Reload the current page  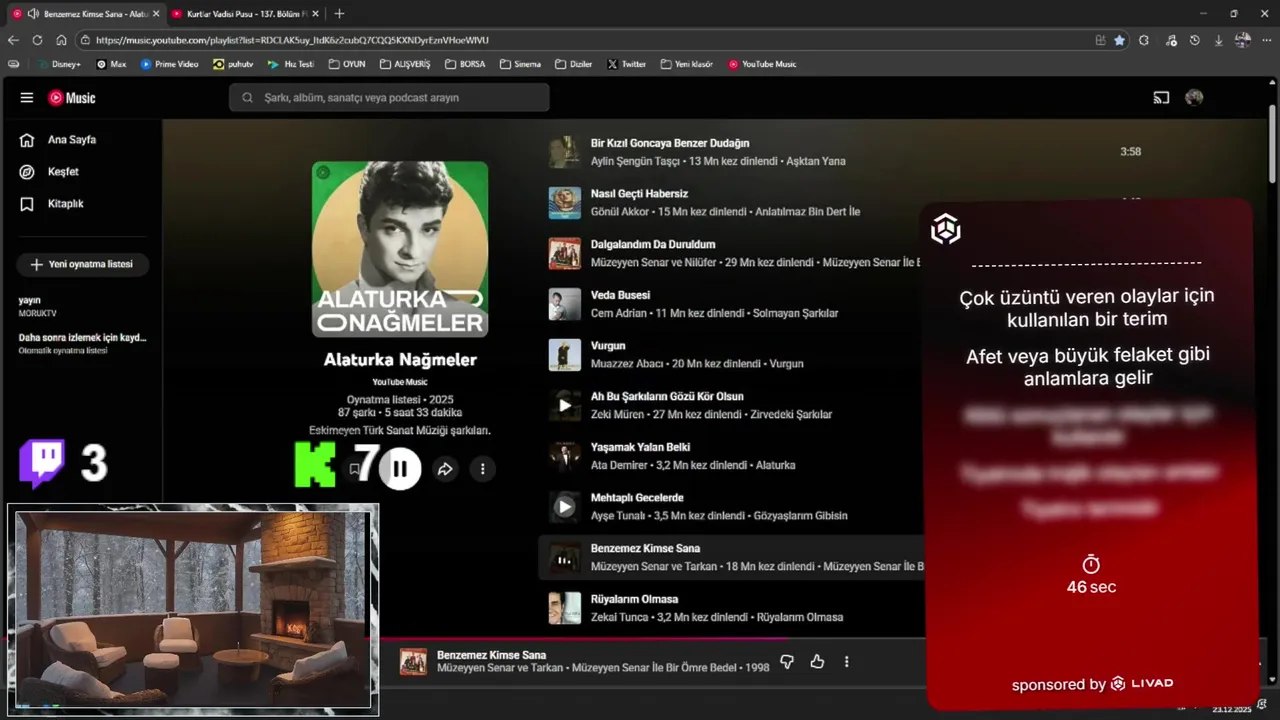[37, 40]
